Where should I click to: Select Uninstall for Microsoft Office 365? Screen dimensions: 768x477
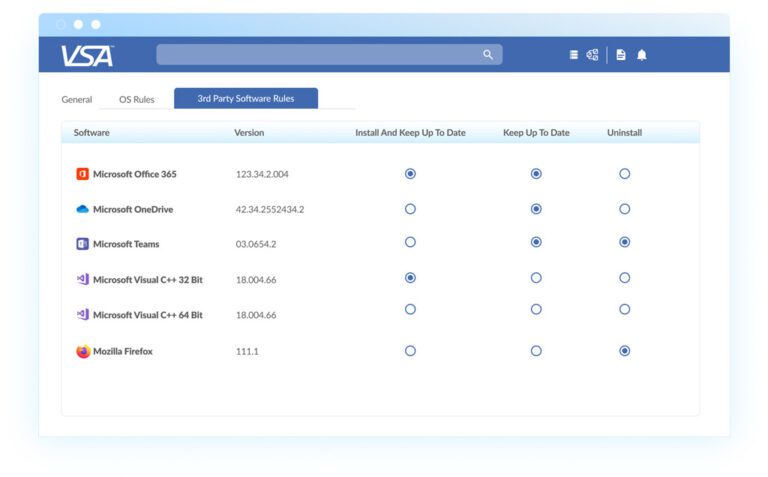click(625, 174)
